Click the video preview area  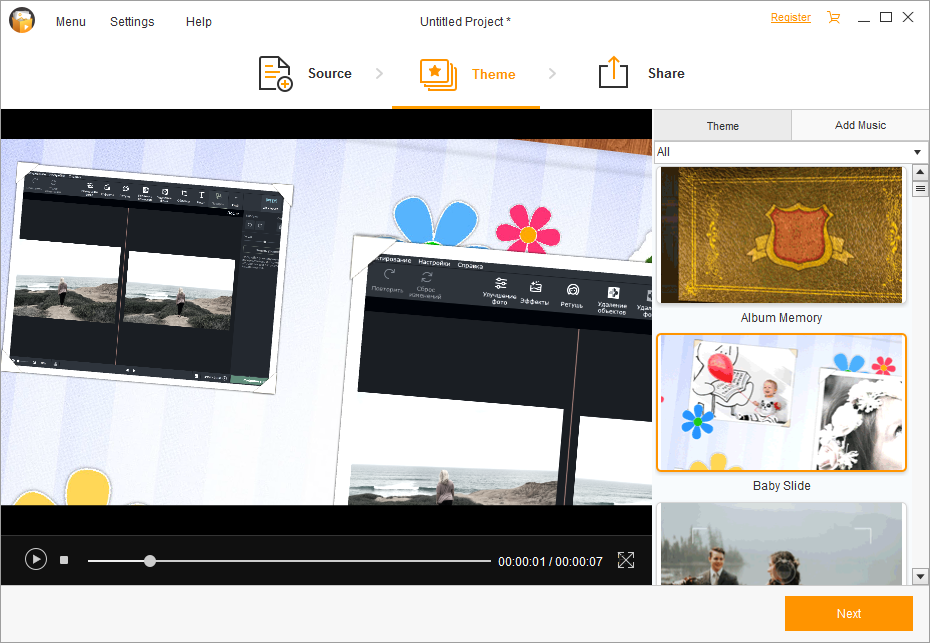coord(326,322)
